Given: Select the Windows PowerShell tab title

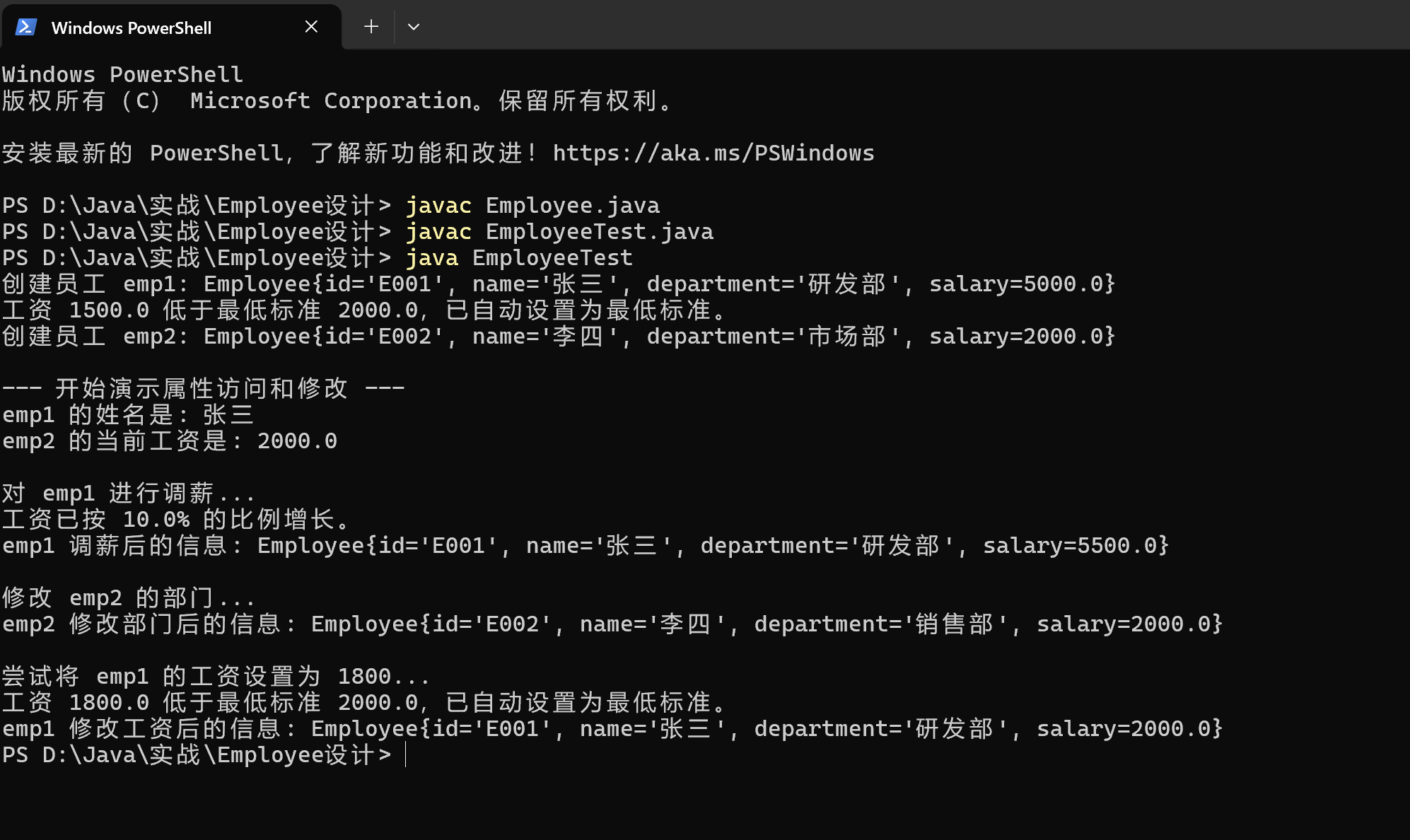Looking at the screenshot, I should click(x=132, y=28).
